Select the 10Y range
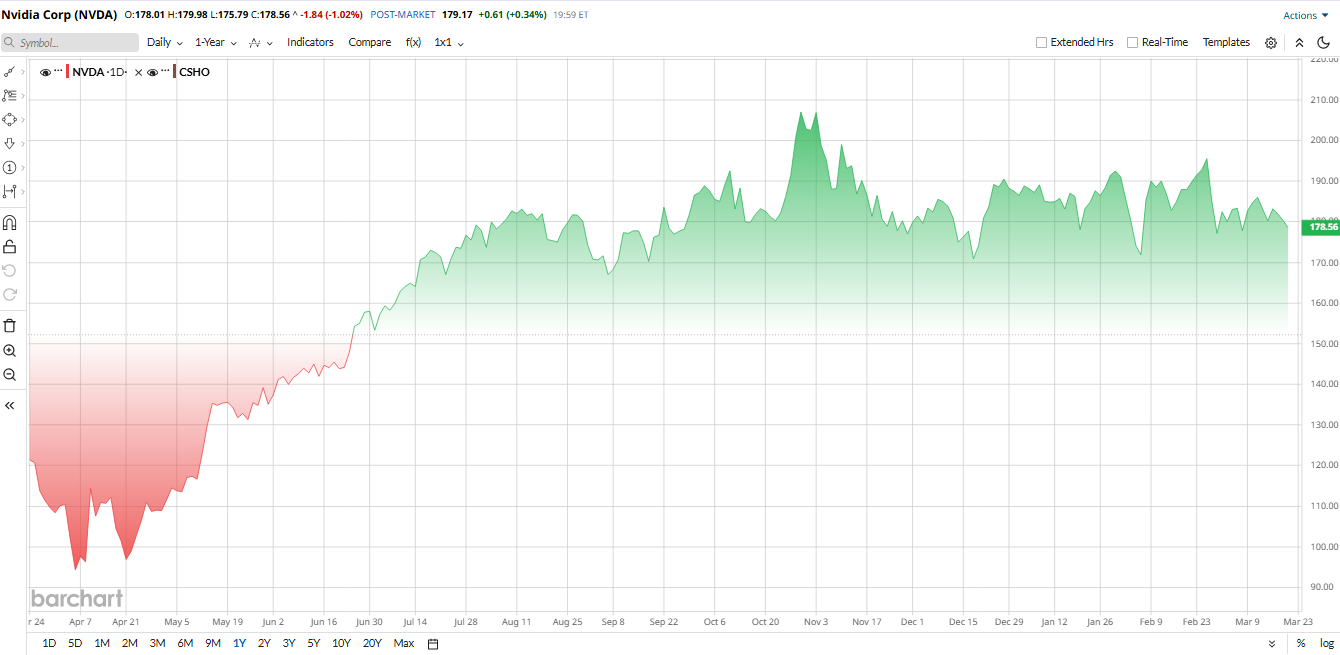Screen dimensions: 1340x655 pyautogui.click(x=341, y=643)
